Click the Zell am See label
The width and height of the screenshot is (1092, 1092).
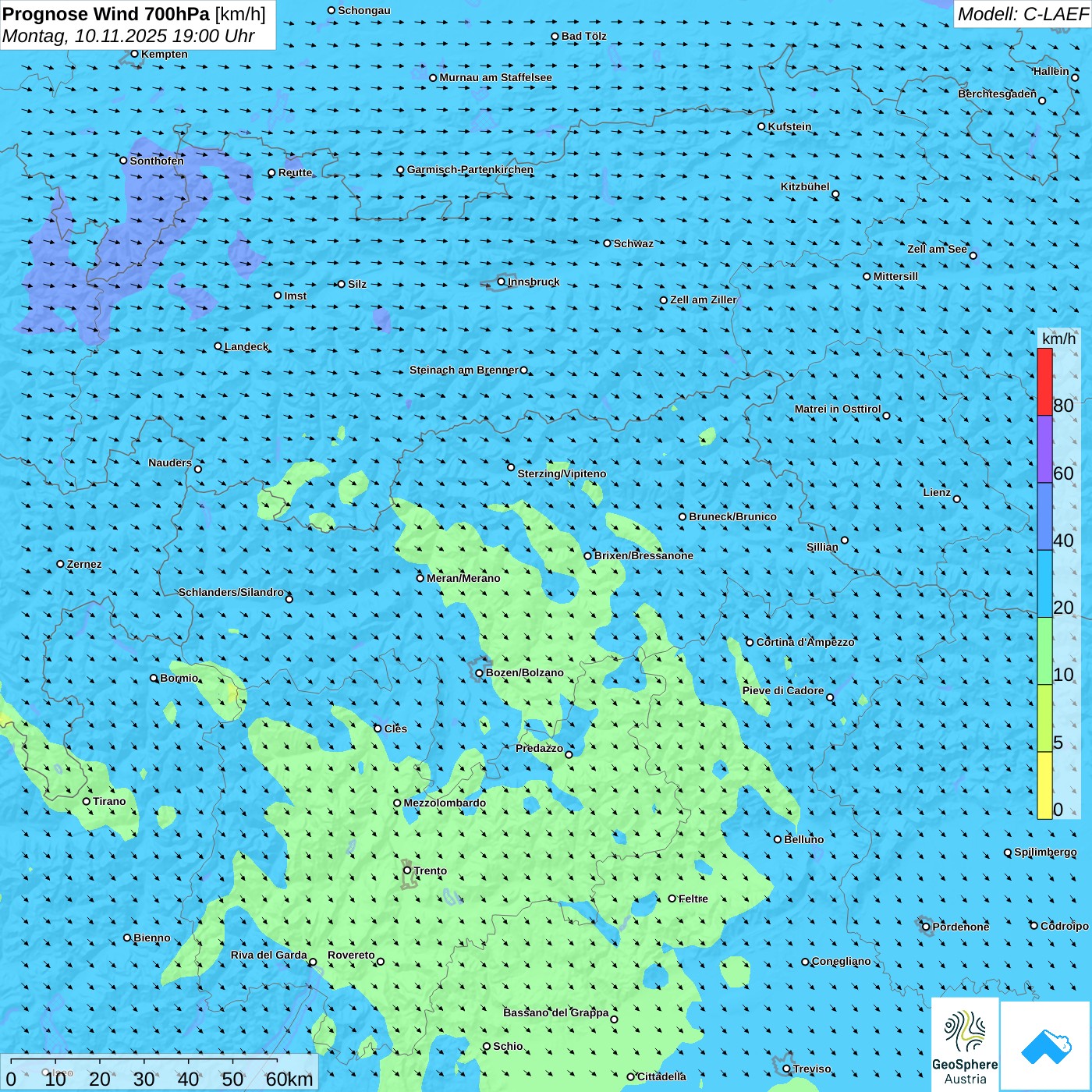(x=937, y=249)
